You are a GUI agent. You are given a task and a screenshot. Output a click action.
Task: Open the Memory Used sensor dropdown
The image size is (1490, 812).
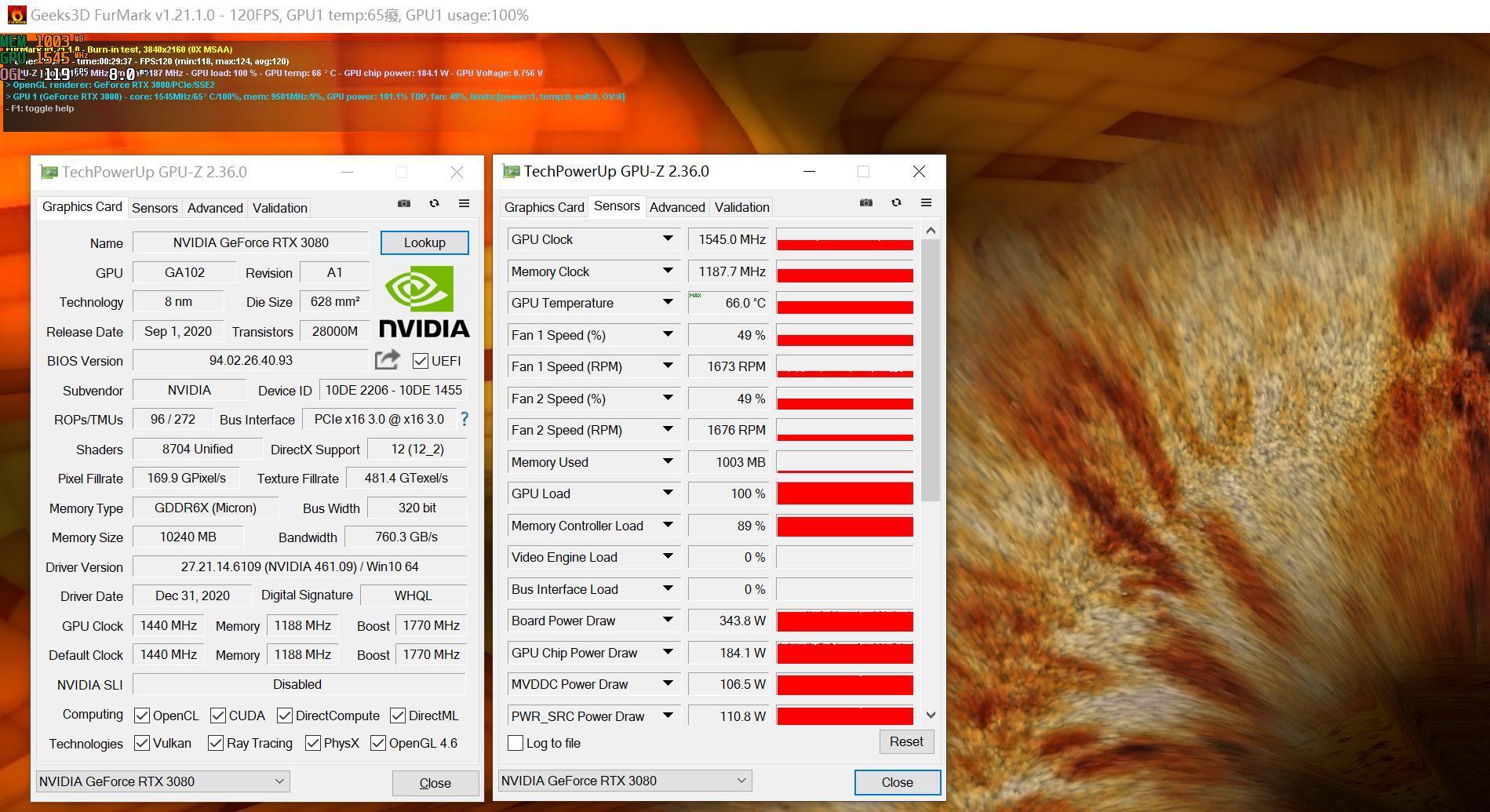coord(668,461)
